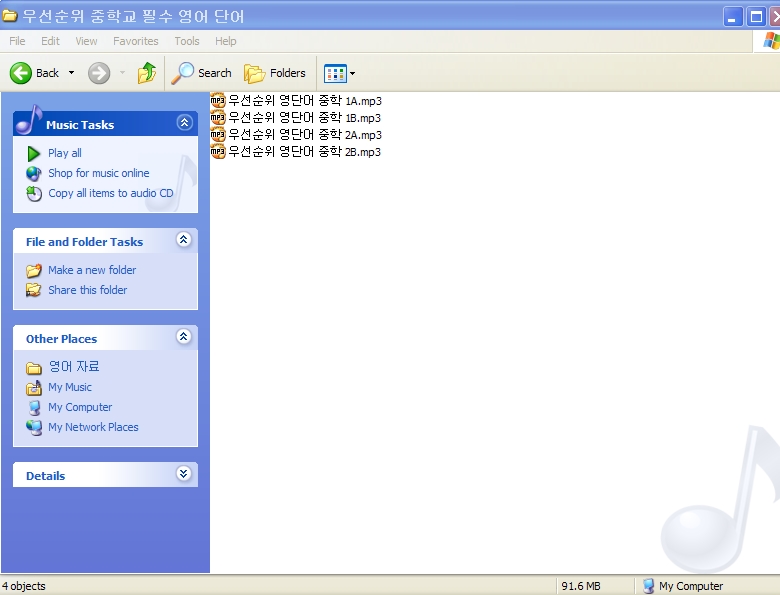Click Make a new folder link
This screenshot has width=780, height=595.
pos(92,270)
